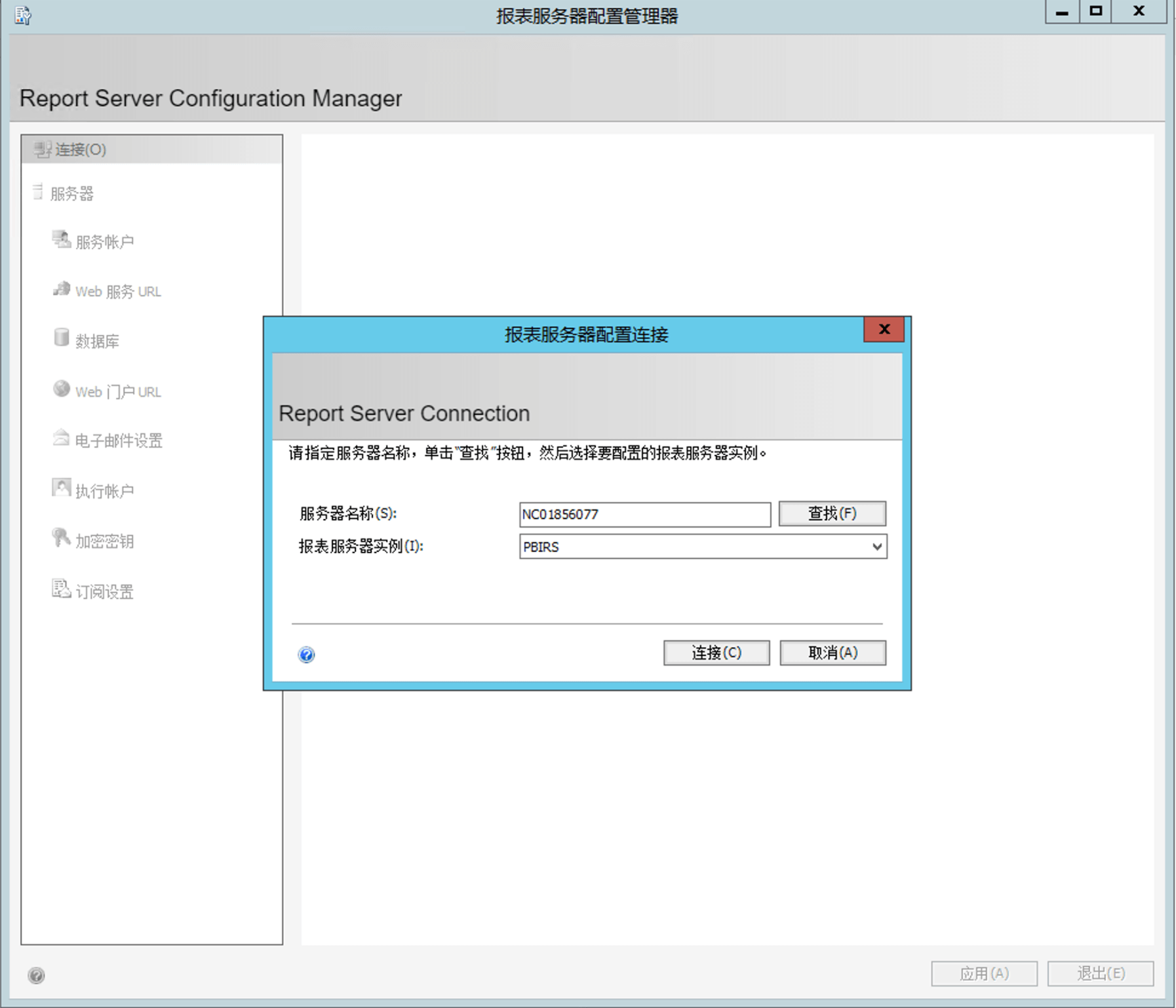This screenshot has height=1008, width=1176.
Task: Click the 服务帐户 service account icon
Action: (61, 240)
